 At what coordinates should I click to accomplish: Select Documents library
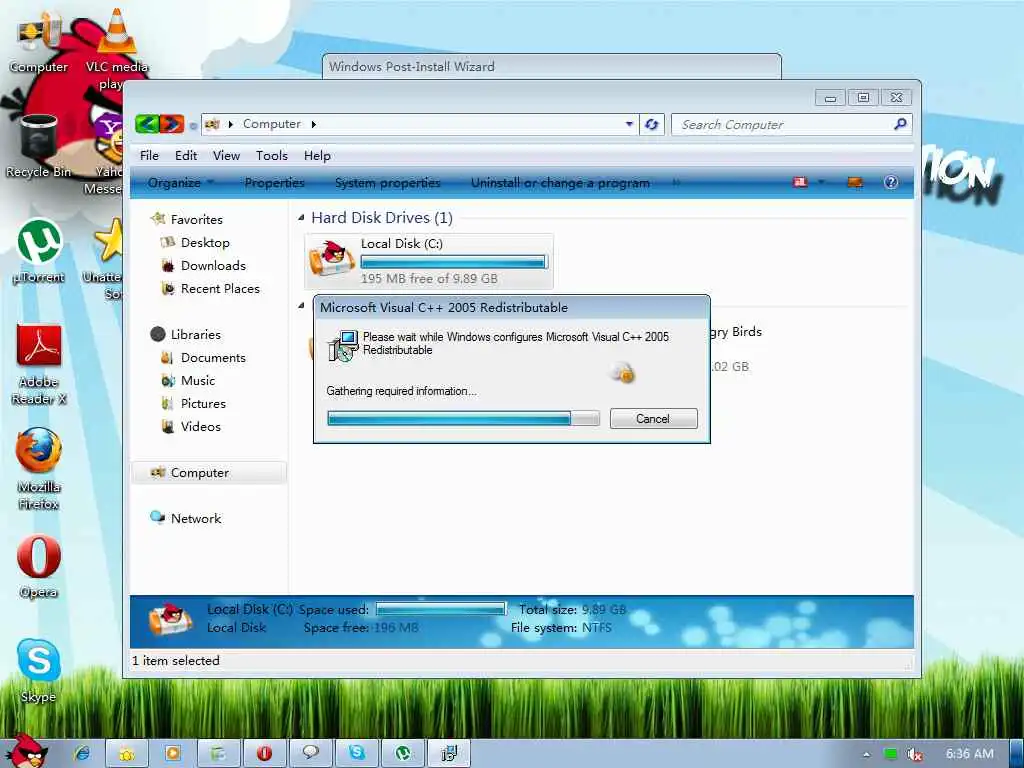[213, 357]
